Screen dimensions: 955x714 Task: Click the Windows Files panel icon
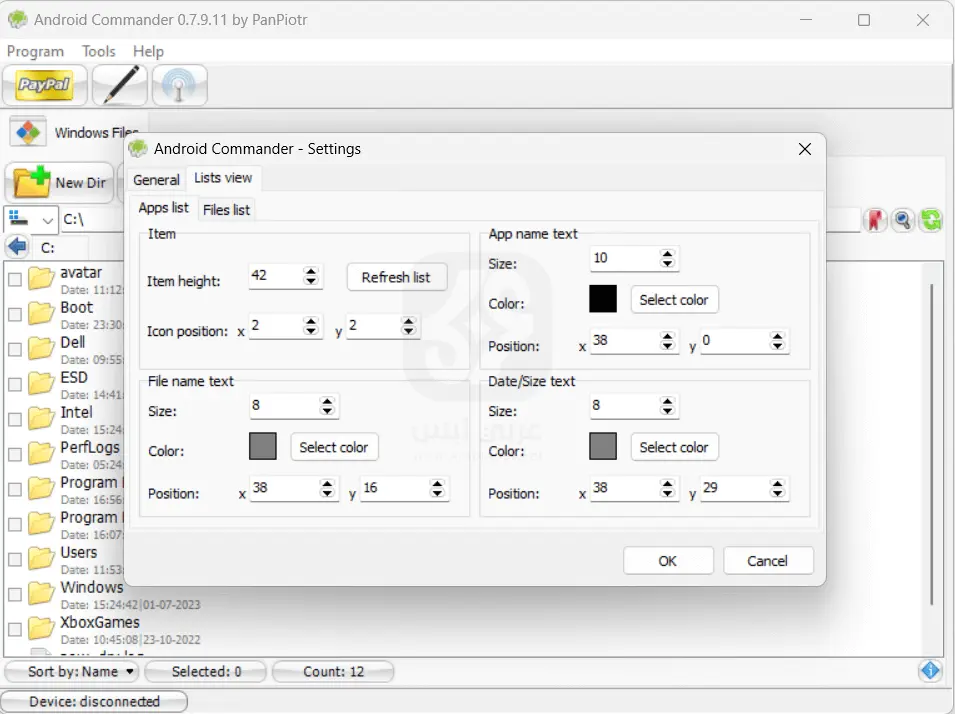pos(29,131)
